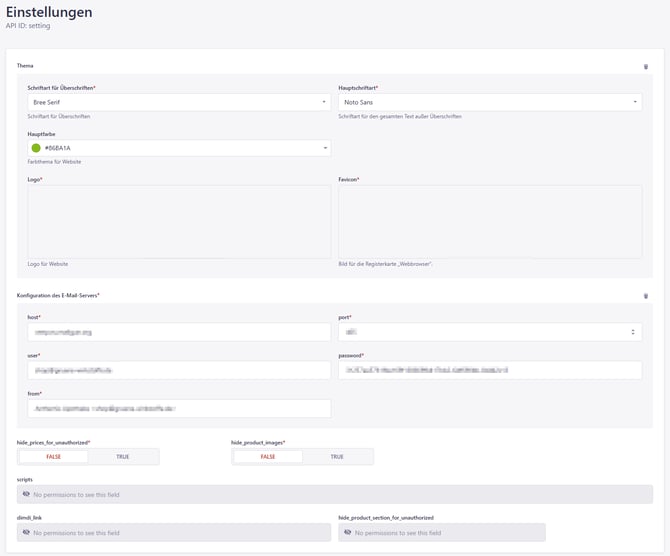
Task: Click trash icon for E-Mail-Server configuration
Action: 645,296
